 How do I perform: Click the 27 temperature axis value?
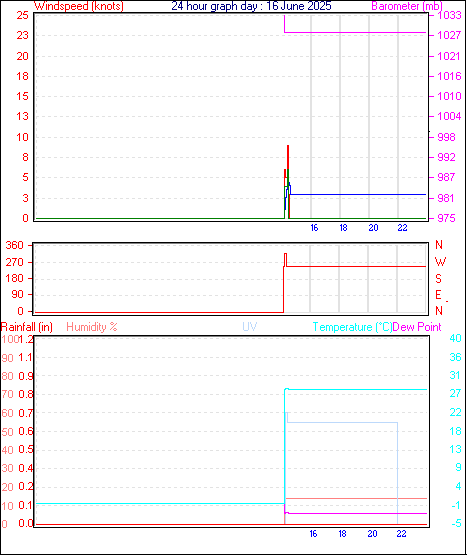[455, 393]
